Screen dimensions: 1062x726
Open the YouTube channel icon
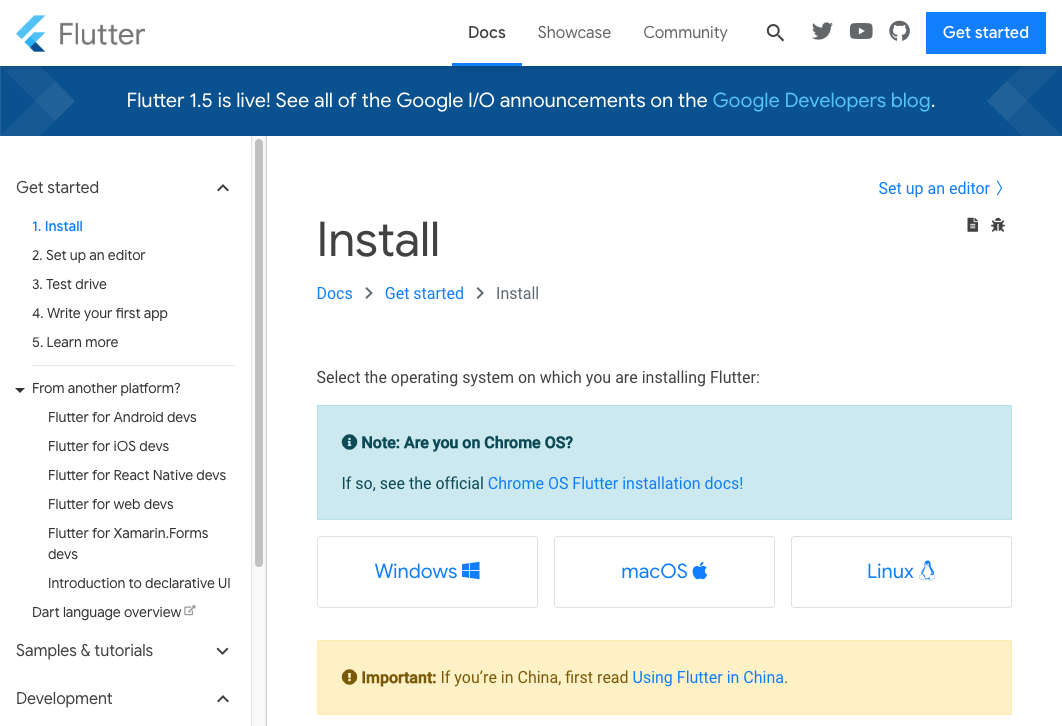tap(861, 31)
